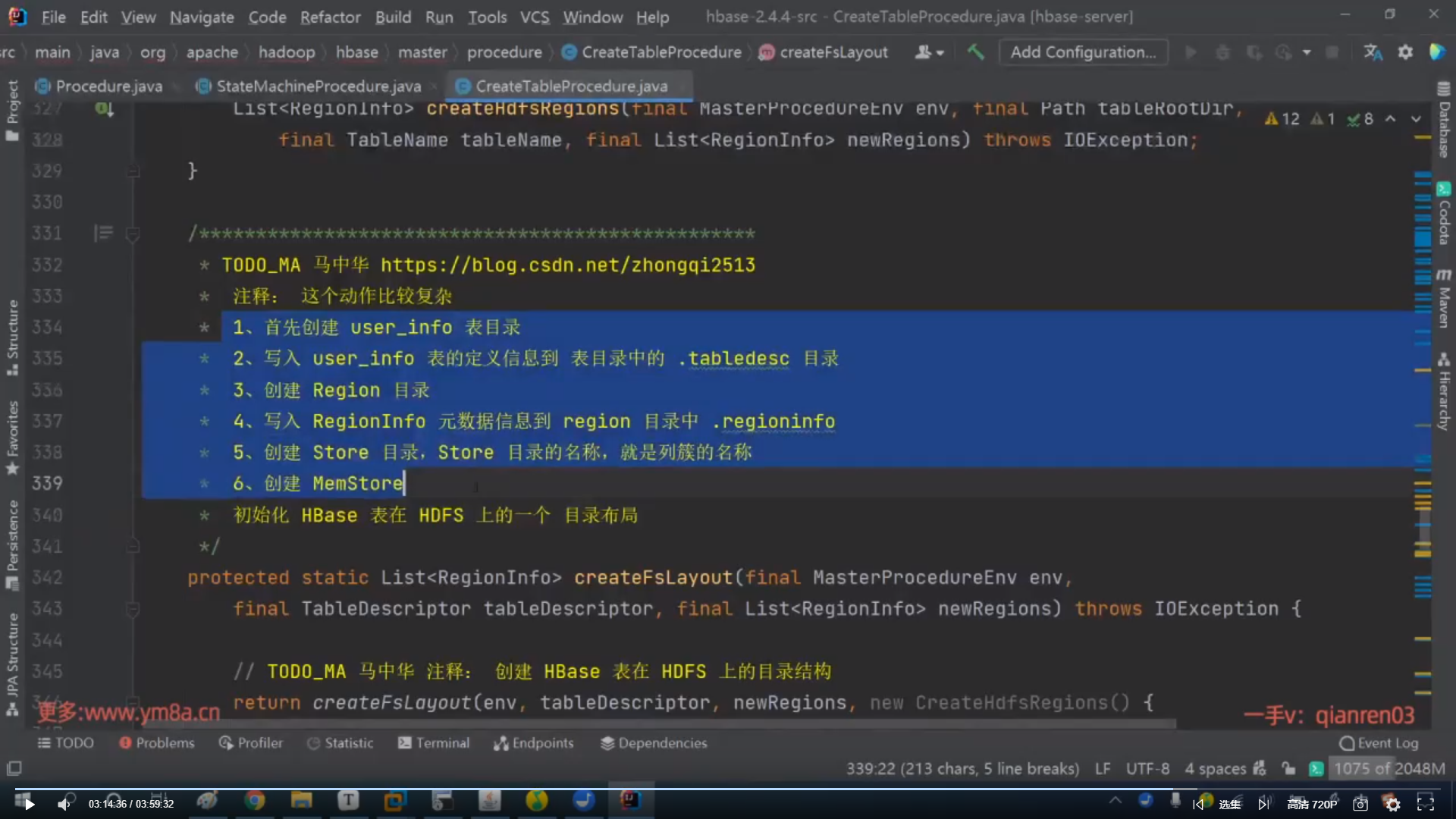
Task: Open the UTF-8 encoding selector
Action: tap(1147, 769)
